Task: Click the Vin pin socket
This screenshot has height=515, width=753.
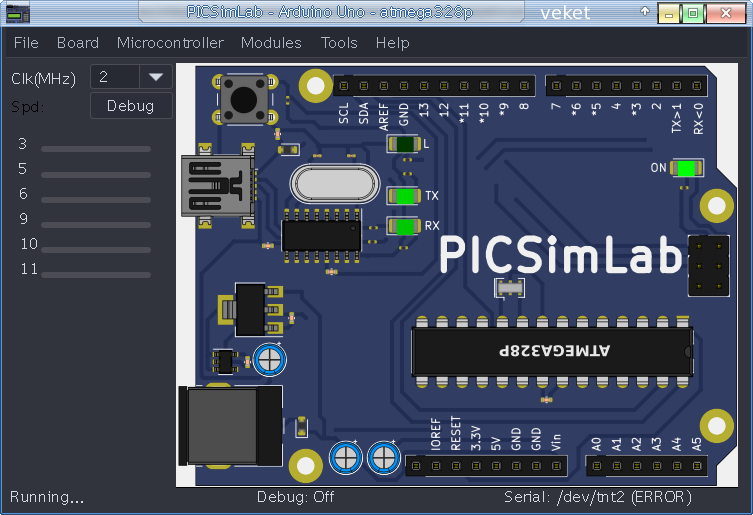Action: click(x=556, y=466)
